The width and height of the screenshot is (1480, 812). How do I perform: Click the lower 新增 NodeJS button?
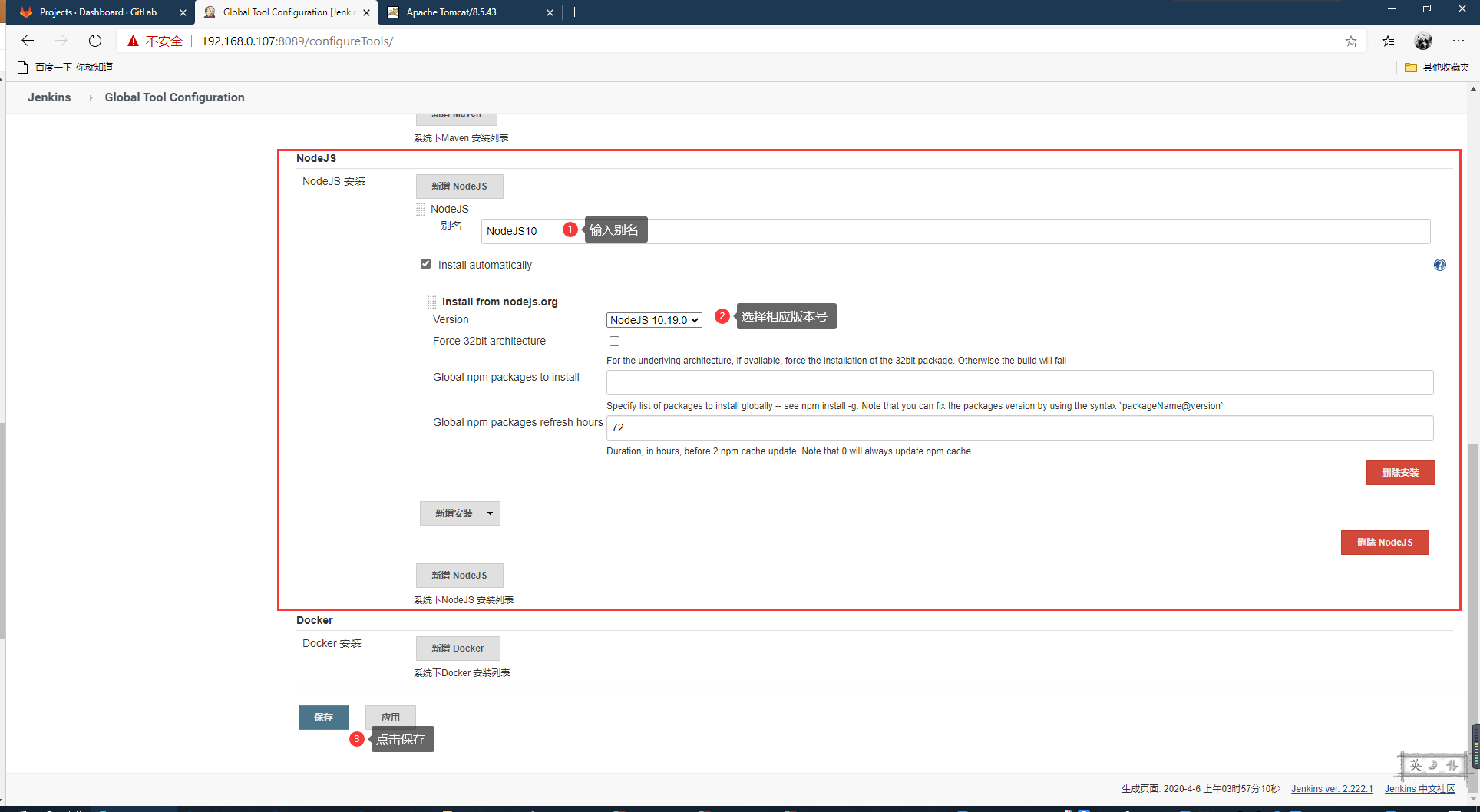(459, 576)
